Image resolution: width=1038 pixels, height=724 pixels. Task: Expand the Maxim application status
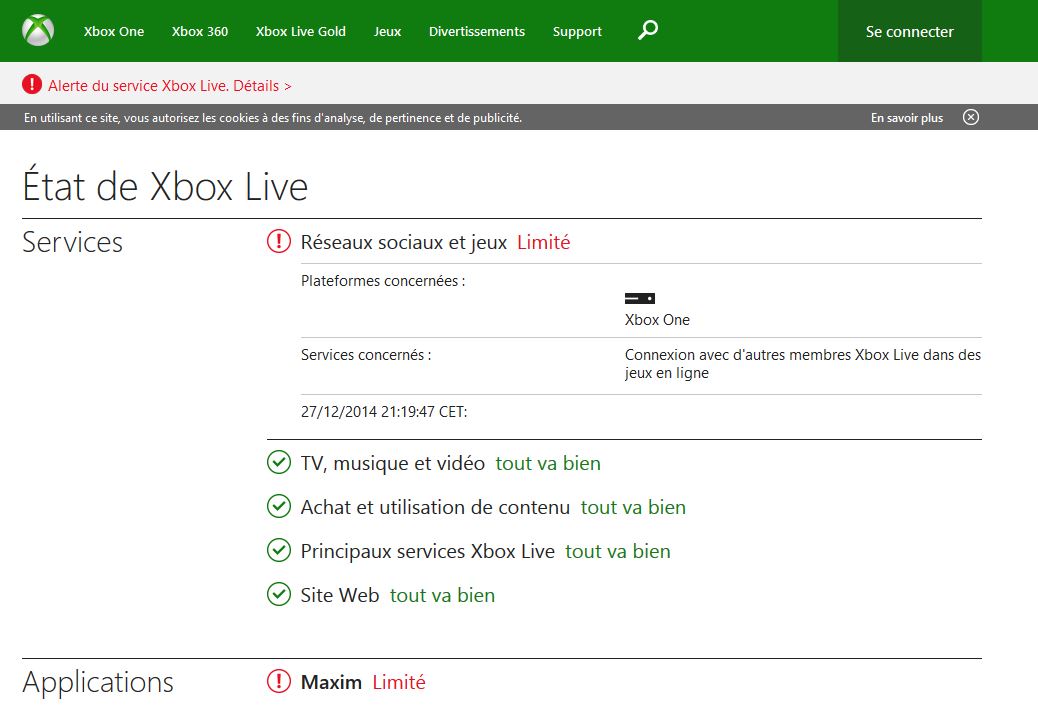331,682
